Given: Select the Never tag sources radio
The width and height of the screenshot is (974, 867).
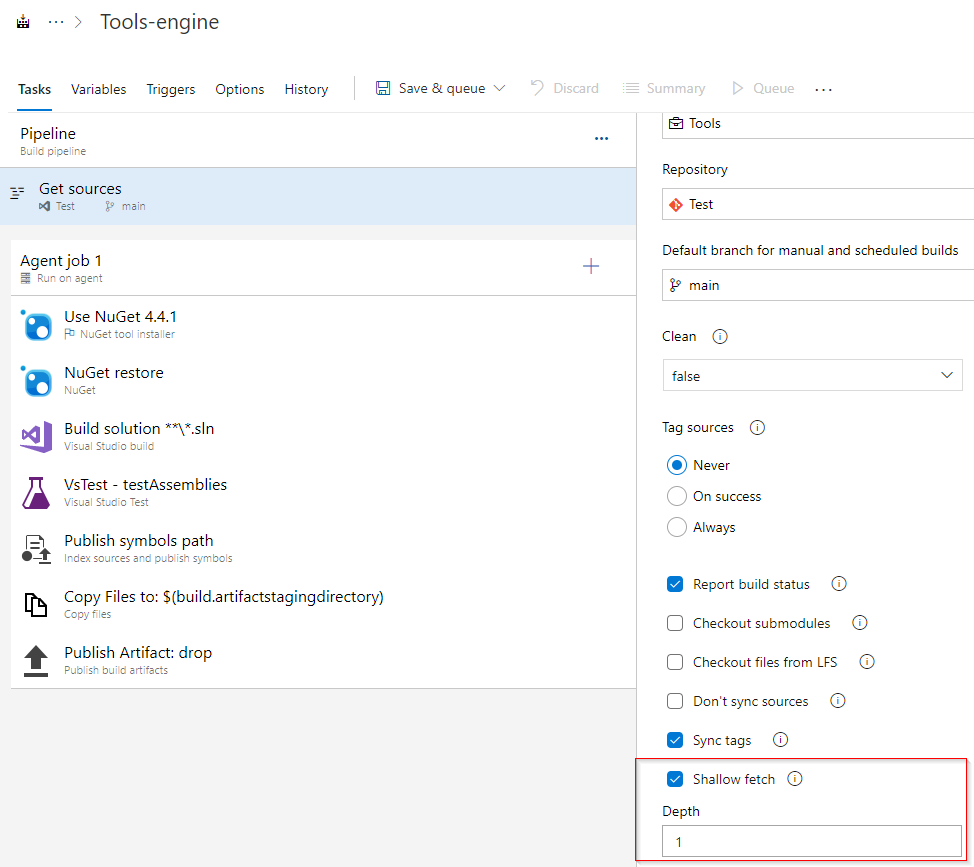Looking at the screenshot, I should click(676, 465).
